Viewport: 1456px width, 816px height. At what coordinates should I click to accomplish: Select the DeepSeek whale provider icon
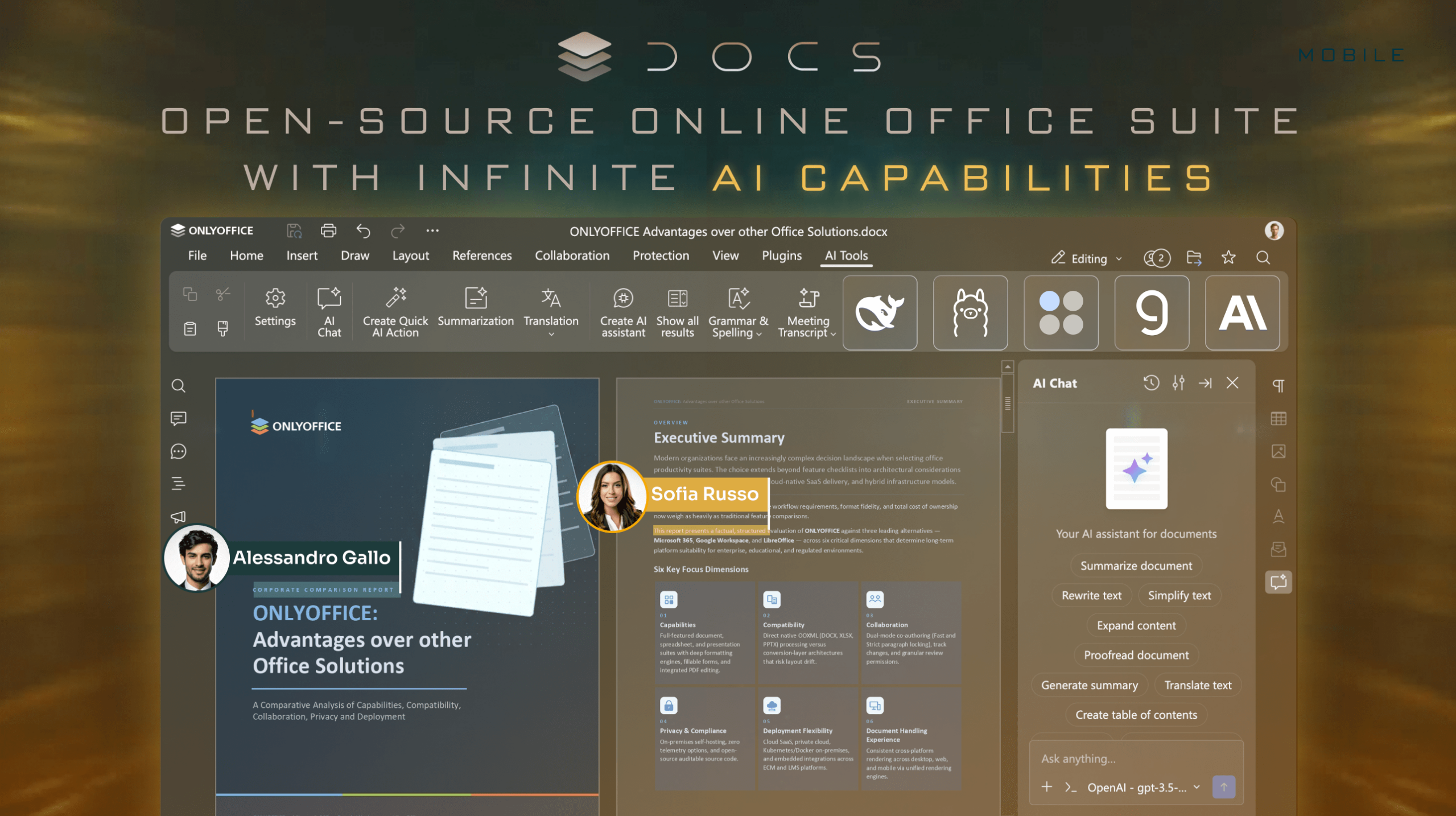(x=880, y=312)
